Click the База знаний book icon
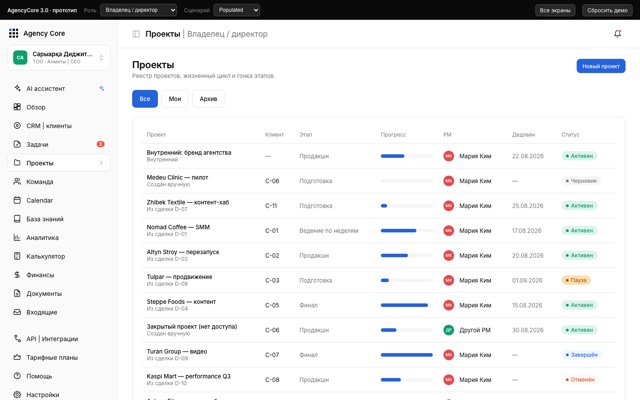Image resolution: width=640 pixels, height=400 pixels. 17,219
